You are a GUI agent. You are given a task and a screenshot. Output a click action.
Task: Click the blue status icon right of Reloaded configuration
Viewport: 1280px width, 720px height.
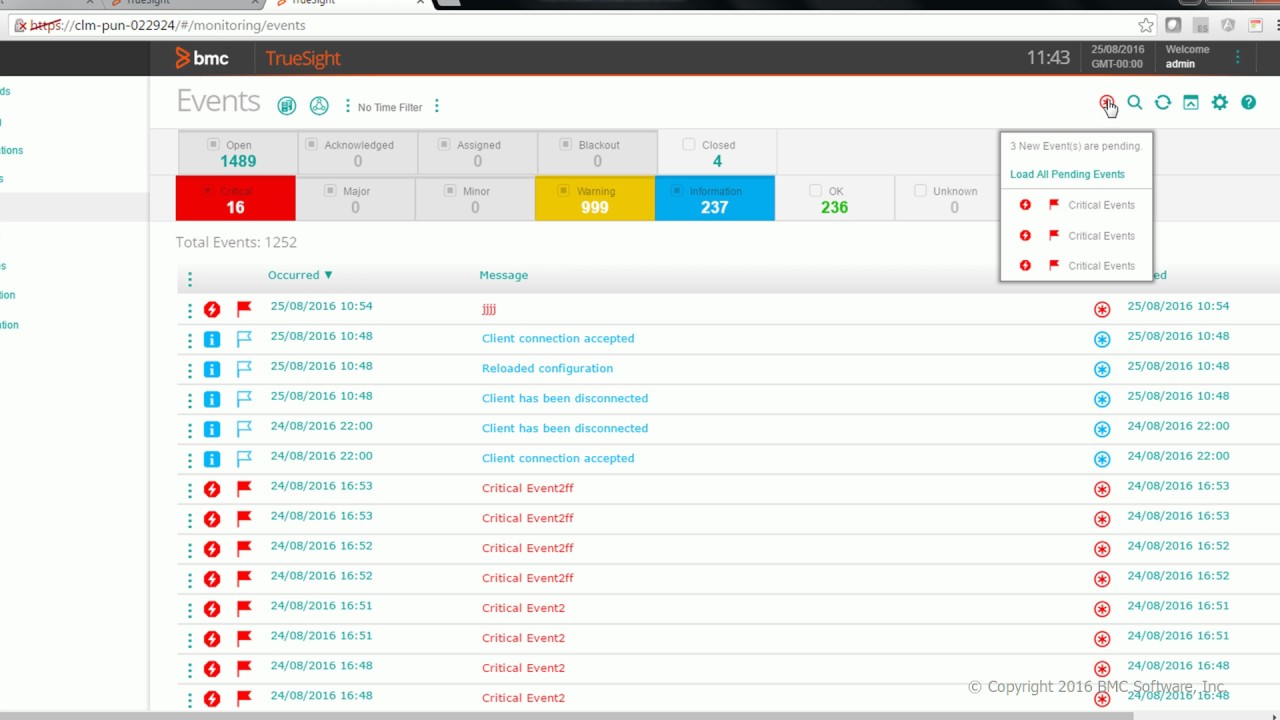(x=1102, y=369)
